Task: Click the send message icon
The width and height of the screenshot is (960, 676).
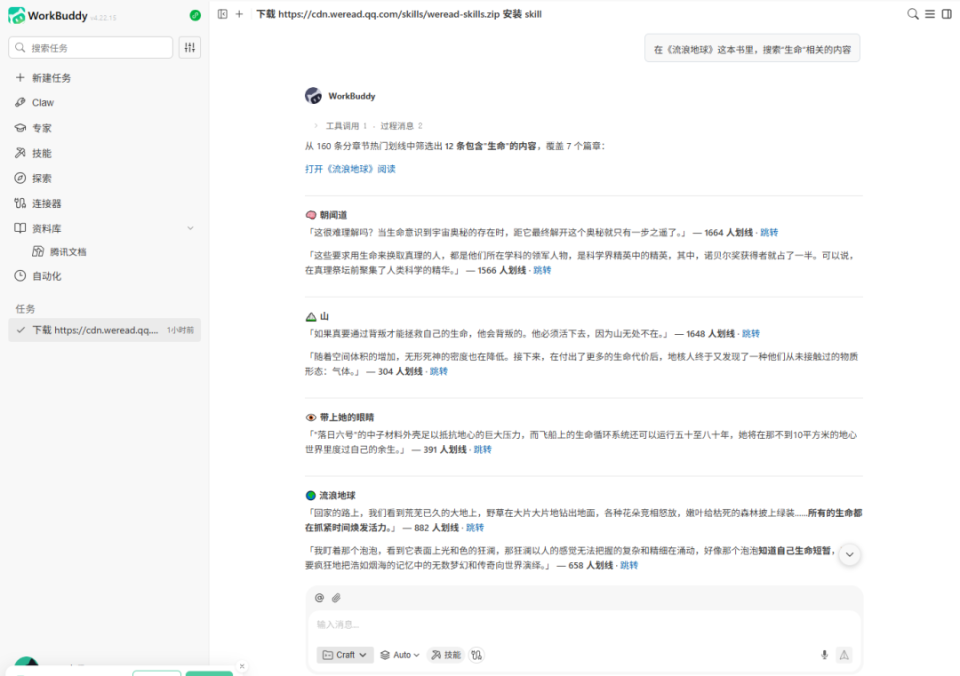Action: tap(844, 655)
